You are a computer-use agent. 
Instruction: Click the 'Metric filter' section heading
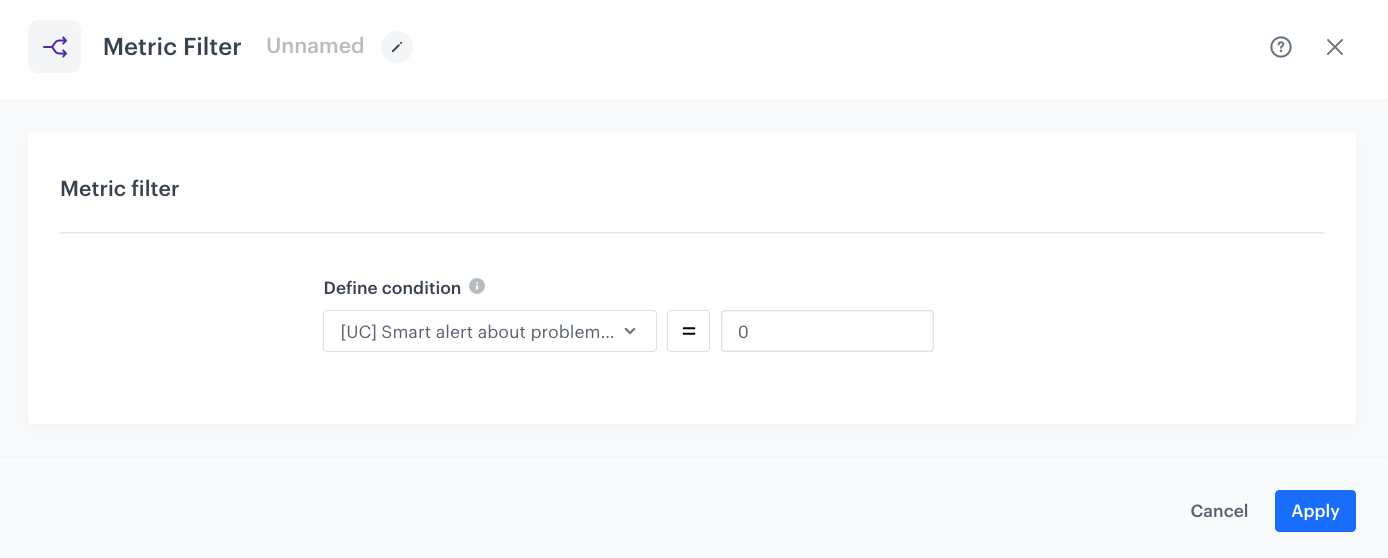(119, 189)
